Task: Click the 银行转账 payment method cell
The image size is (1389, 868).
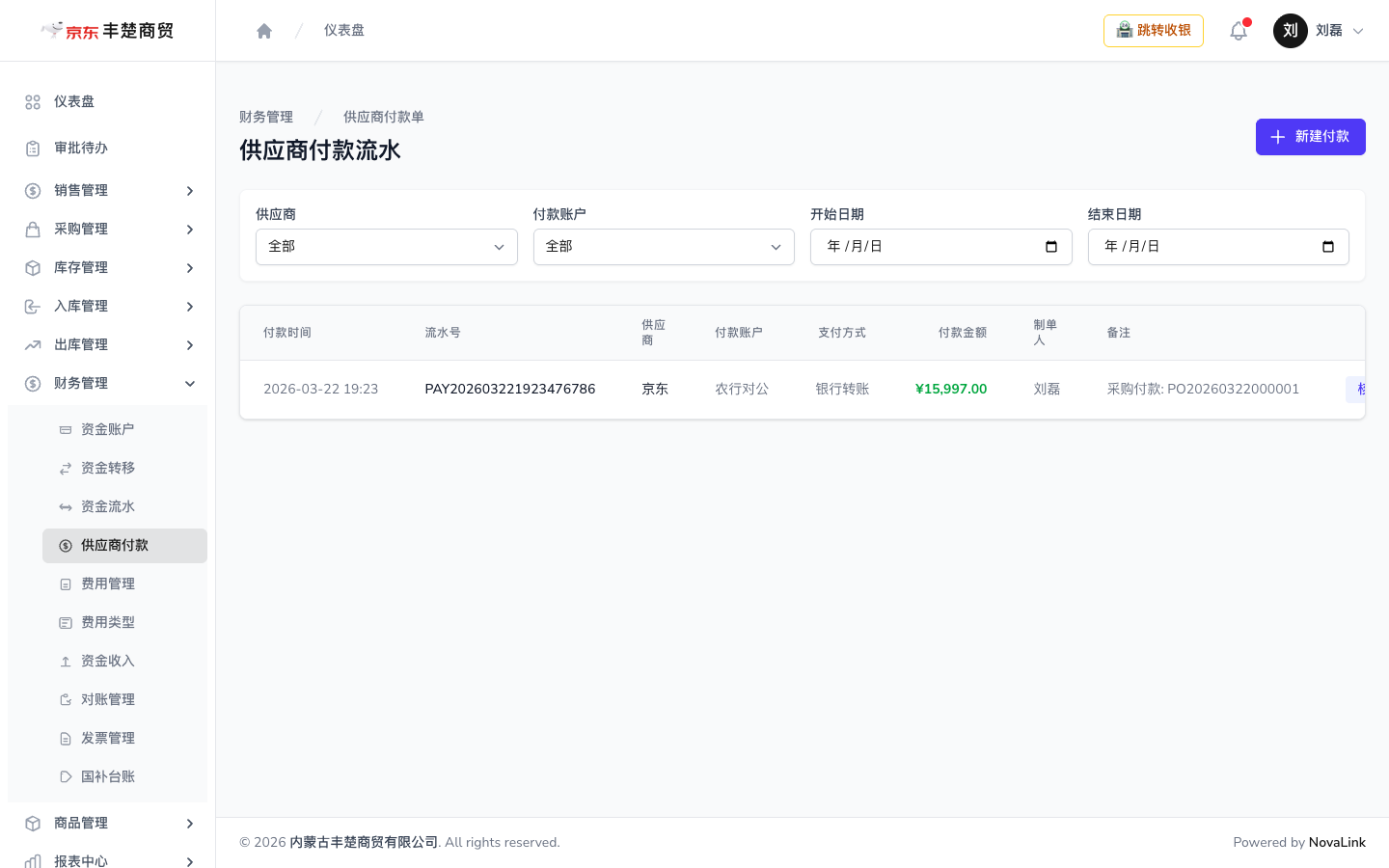Action: 842,389
